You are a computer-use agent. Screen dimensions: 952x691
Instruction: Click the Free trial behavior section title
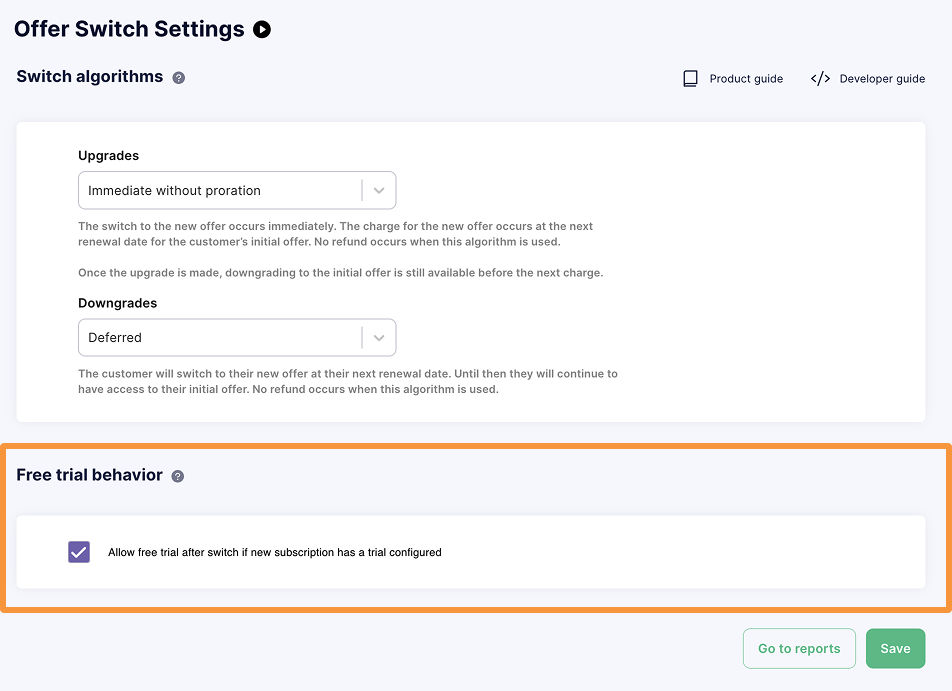click(x=89, y=475)
